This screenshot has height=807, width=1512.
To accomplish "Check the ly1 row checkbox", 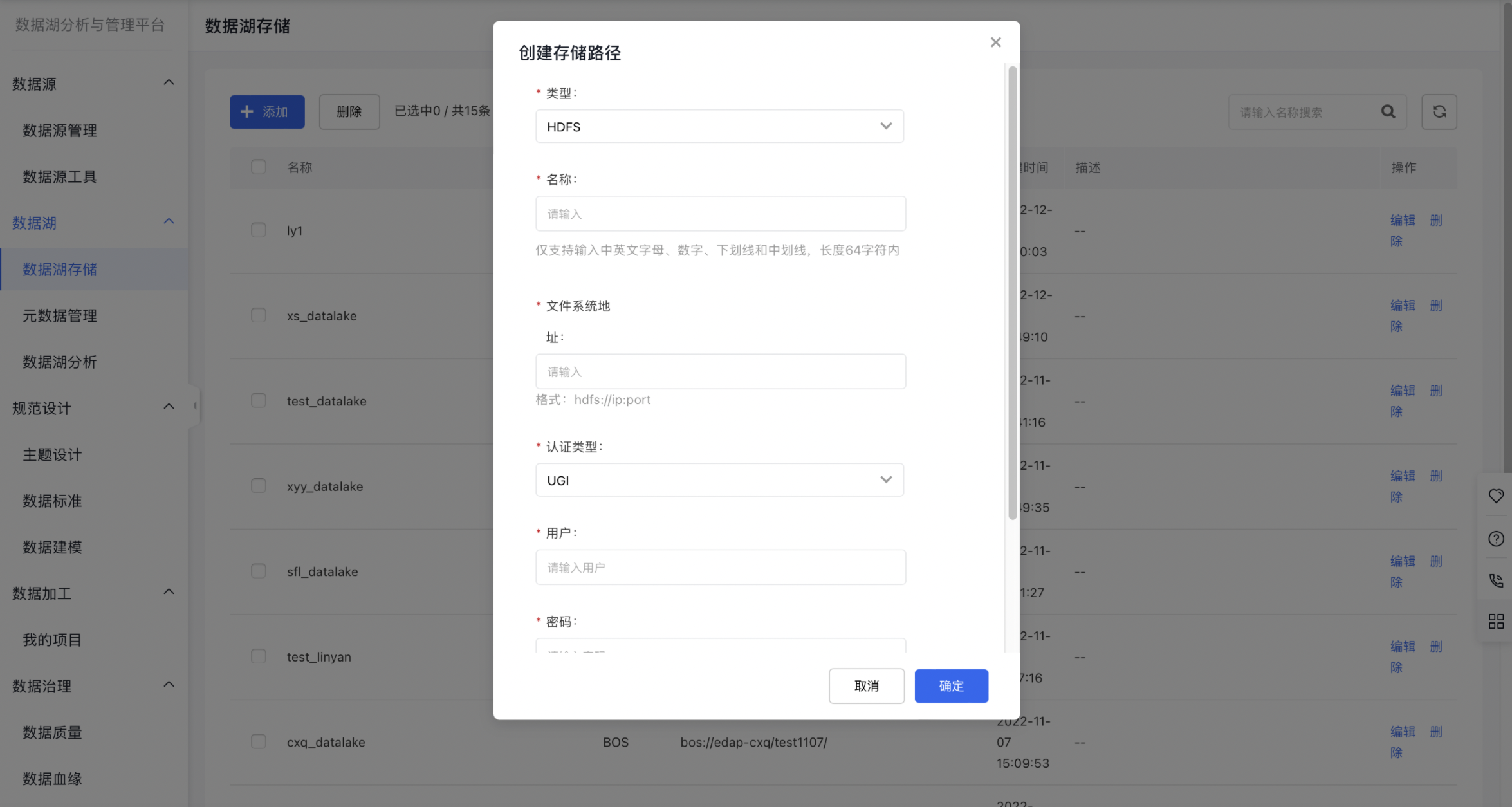I will [258, 230].
